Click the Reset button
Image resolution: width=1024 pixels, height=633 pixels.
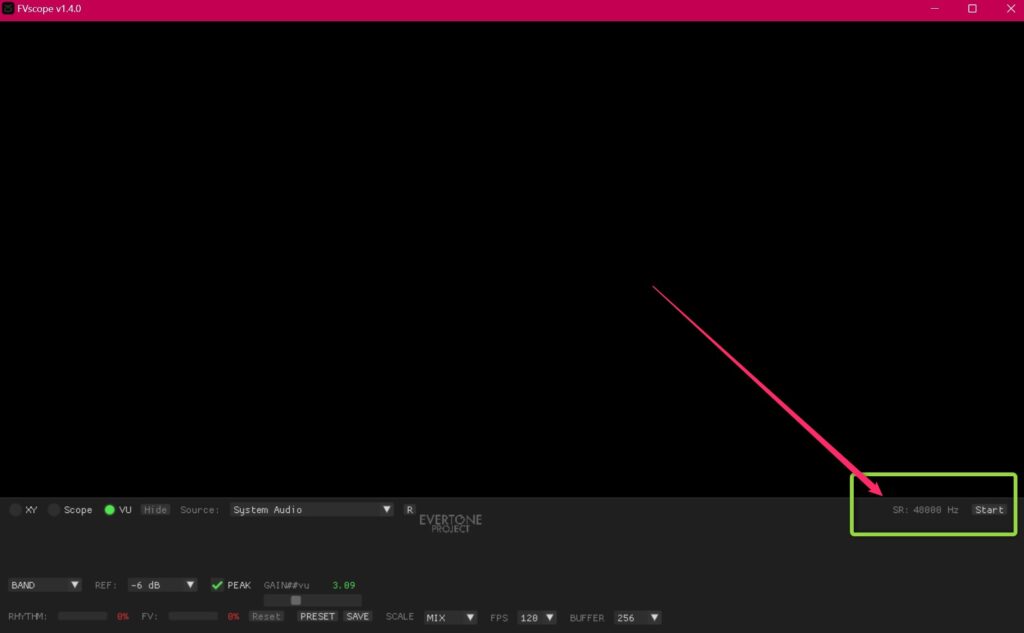(266, 617)
